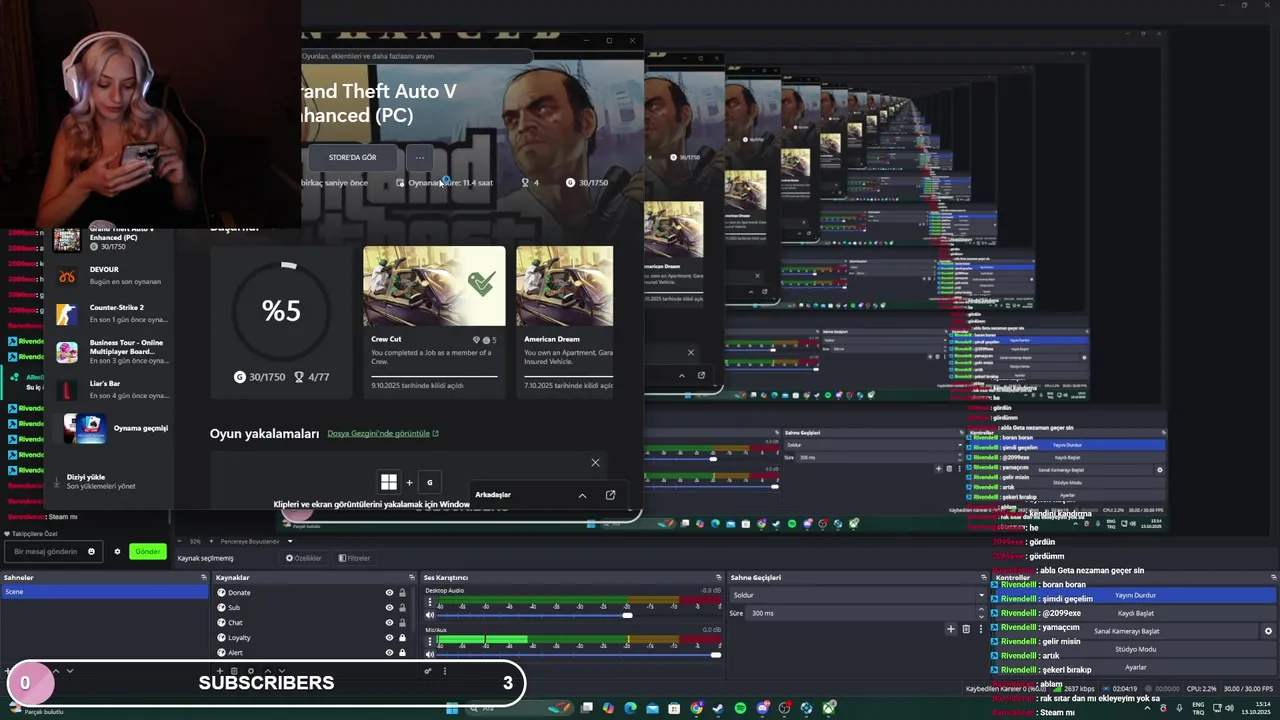Image resolution: width=1280 pixels, height=720 pixels.
Task: Mute the Mic/Aux speaker icon
Action: pyautogui.click(x=430, y=655)
